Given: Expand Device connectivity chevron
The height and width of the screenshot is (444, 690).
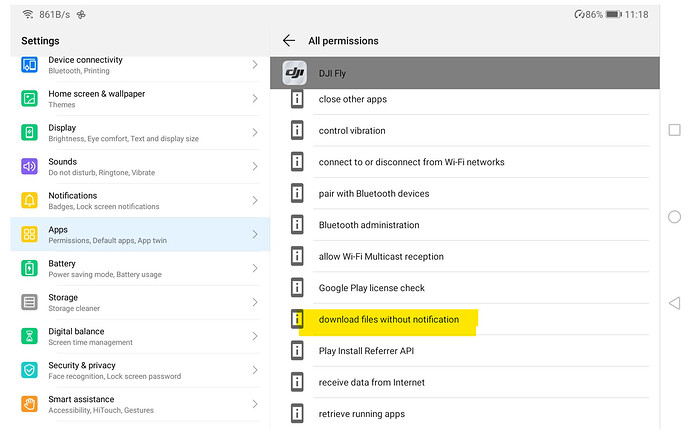Looking at the screenshot, I should pyautogui.click(x=255, y=65).
